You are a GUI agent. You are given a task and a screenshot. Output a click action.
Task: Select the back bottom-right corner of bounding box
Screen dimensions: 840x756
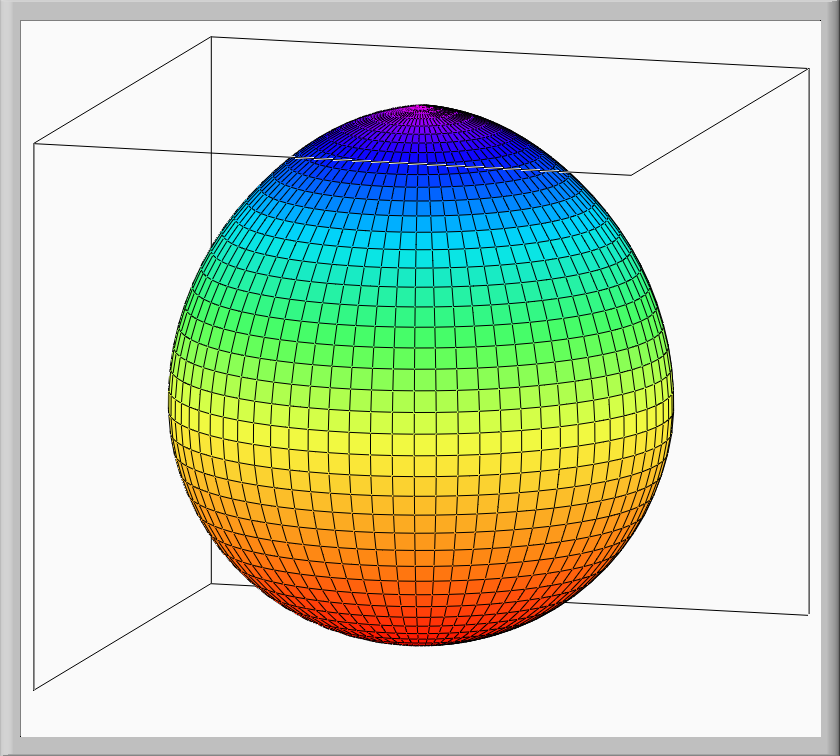pyautogui.click(x=807, y=615)
